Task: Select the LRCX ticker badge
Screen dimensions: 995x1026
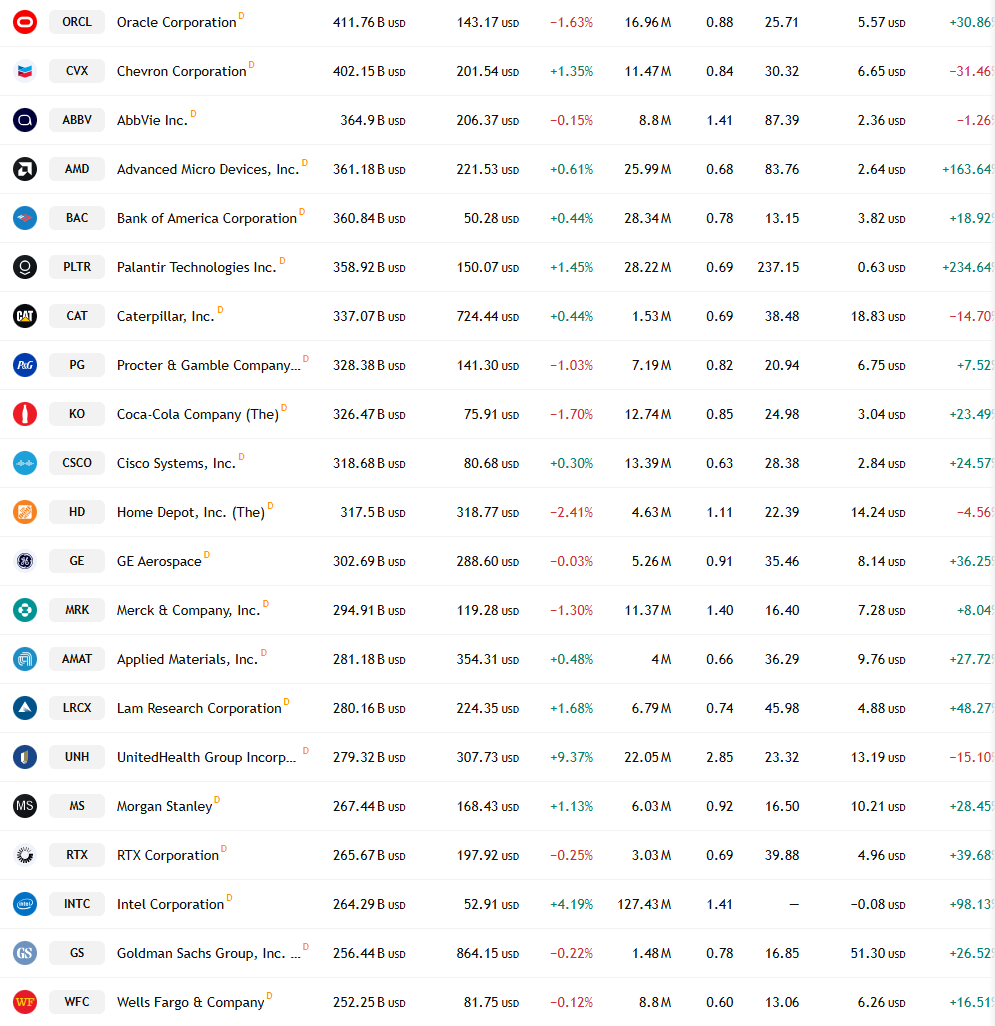Action: point(77,708)
